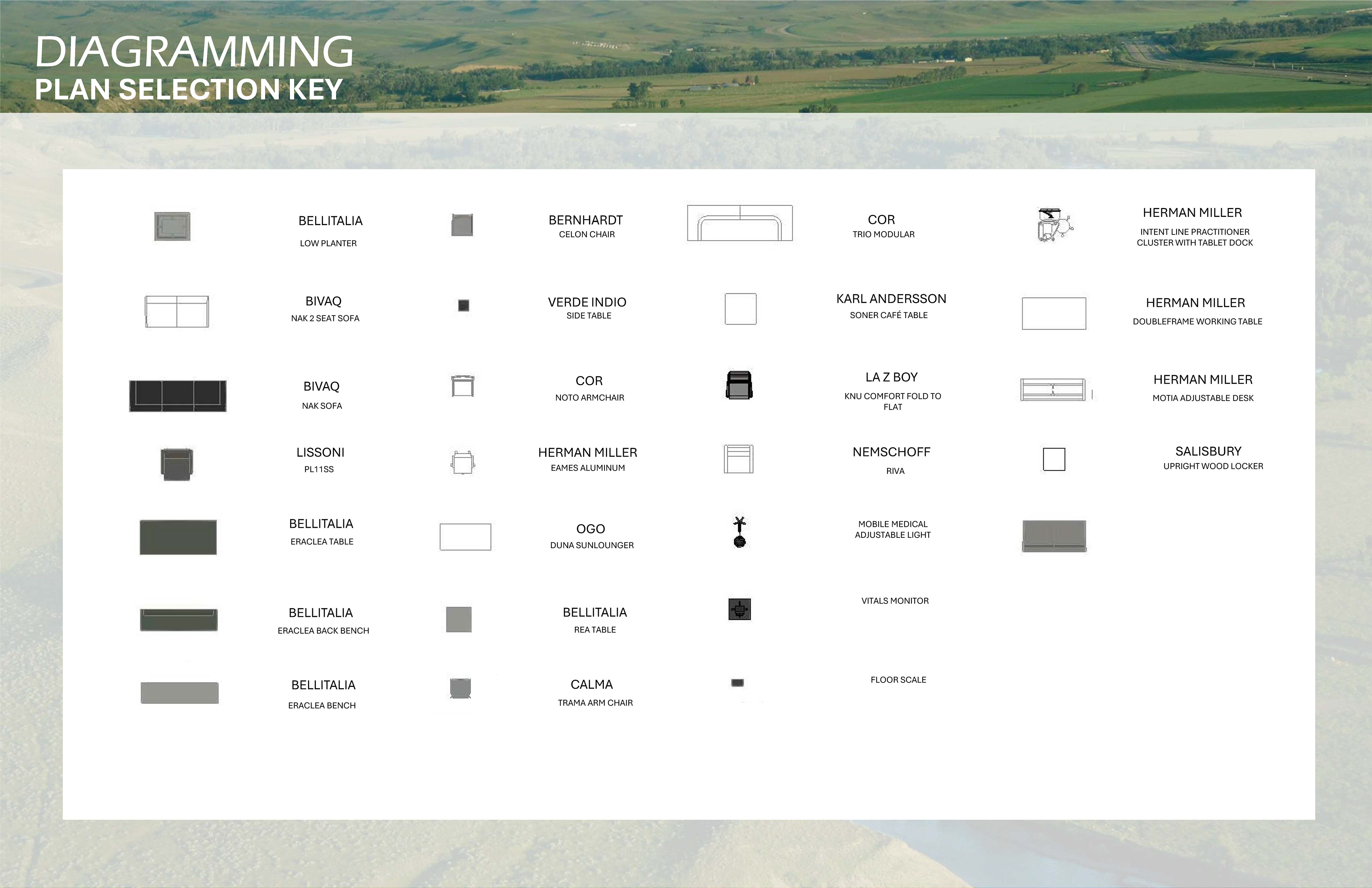Select the ERACLEA BACK BENCH label
Screen dimensions: 1372x888
[323, 631]
